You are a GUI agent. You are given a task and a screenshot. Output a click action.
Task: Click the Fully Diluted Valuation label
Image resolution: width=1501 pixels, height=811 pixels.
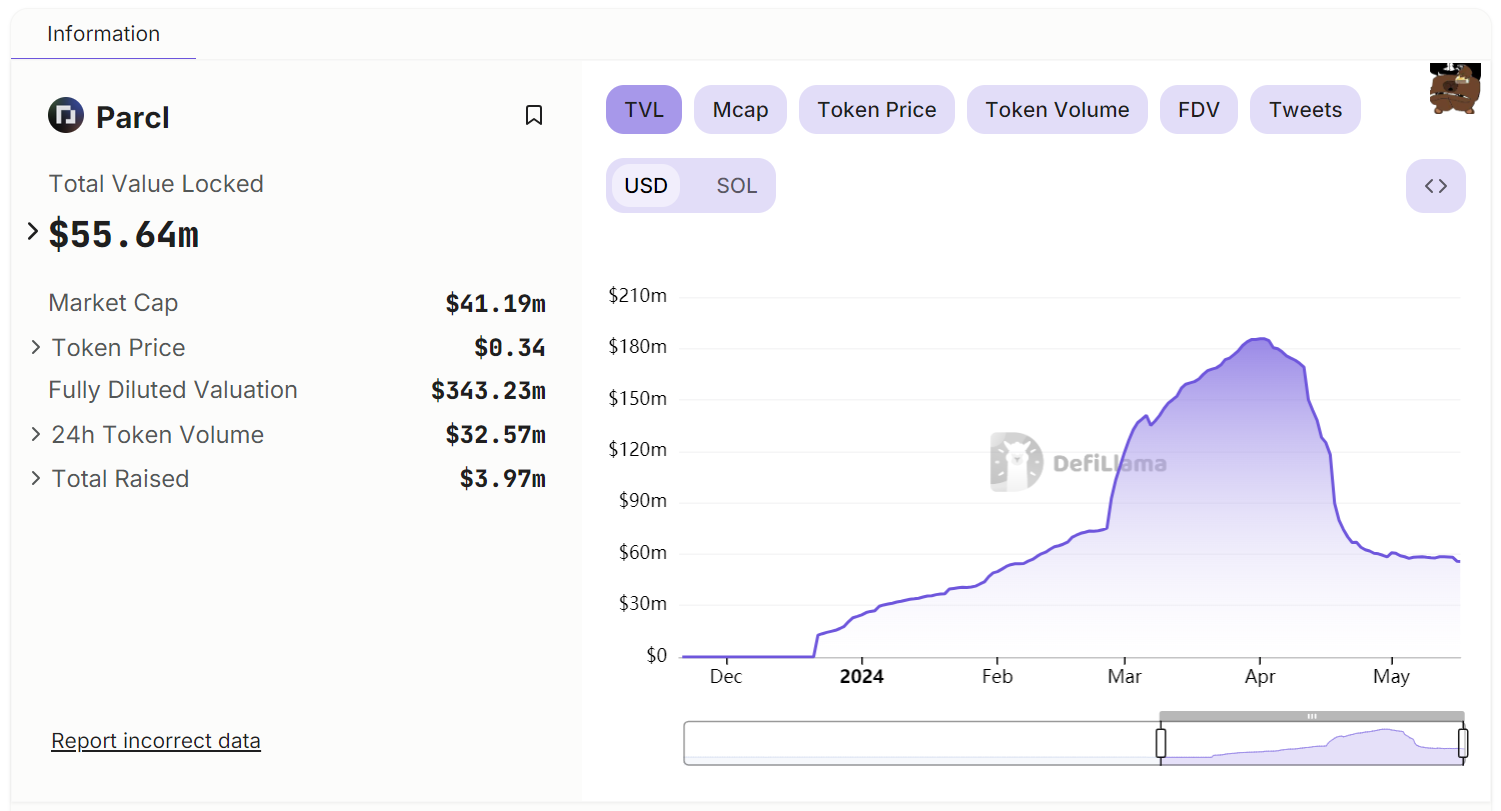tap(173, 390)
